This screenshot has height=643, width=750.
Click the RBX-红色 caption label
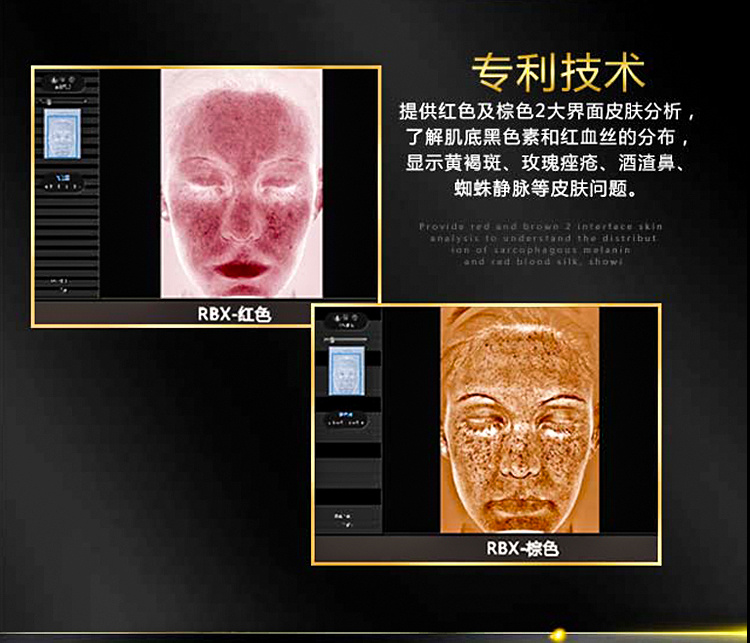click(234, 314)
